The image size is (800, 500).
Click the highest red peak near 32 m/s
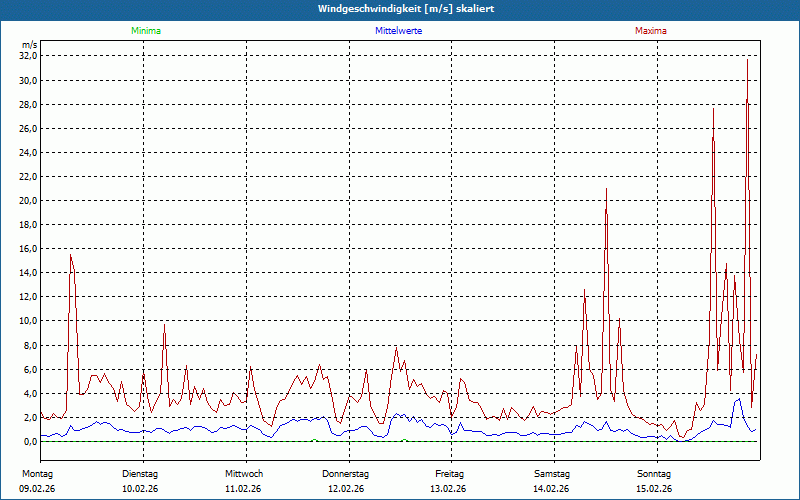[x=747, y=62]
